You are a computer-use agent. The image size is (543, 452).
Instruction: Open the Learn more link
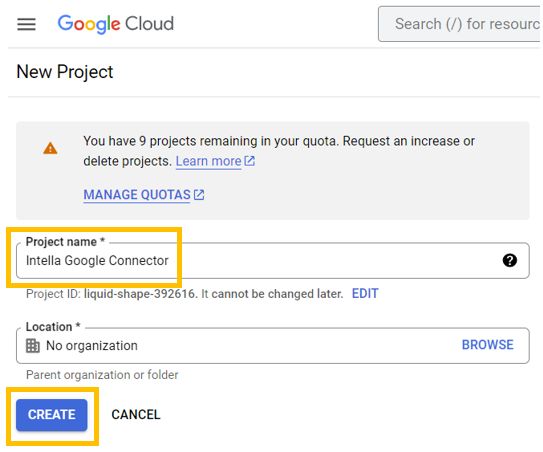click(208, 161)
